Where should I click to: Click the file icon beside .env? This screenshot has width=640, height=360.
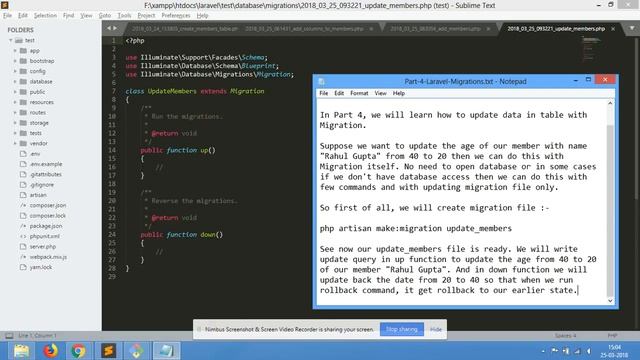[23, 154]
